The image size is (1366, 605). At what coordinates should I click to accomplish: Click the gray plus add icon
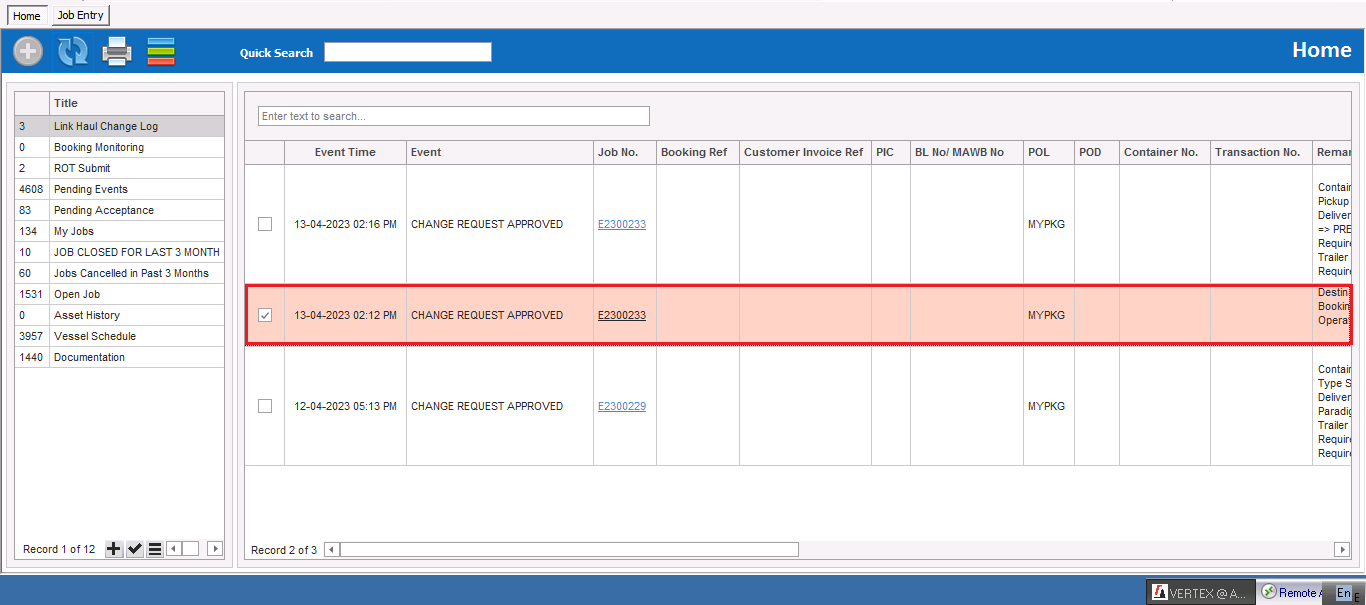click(28, 51)
